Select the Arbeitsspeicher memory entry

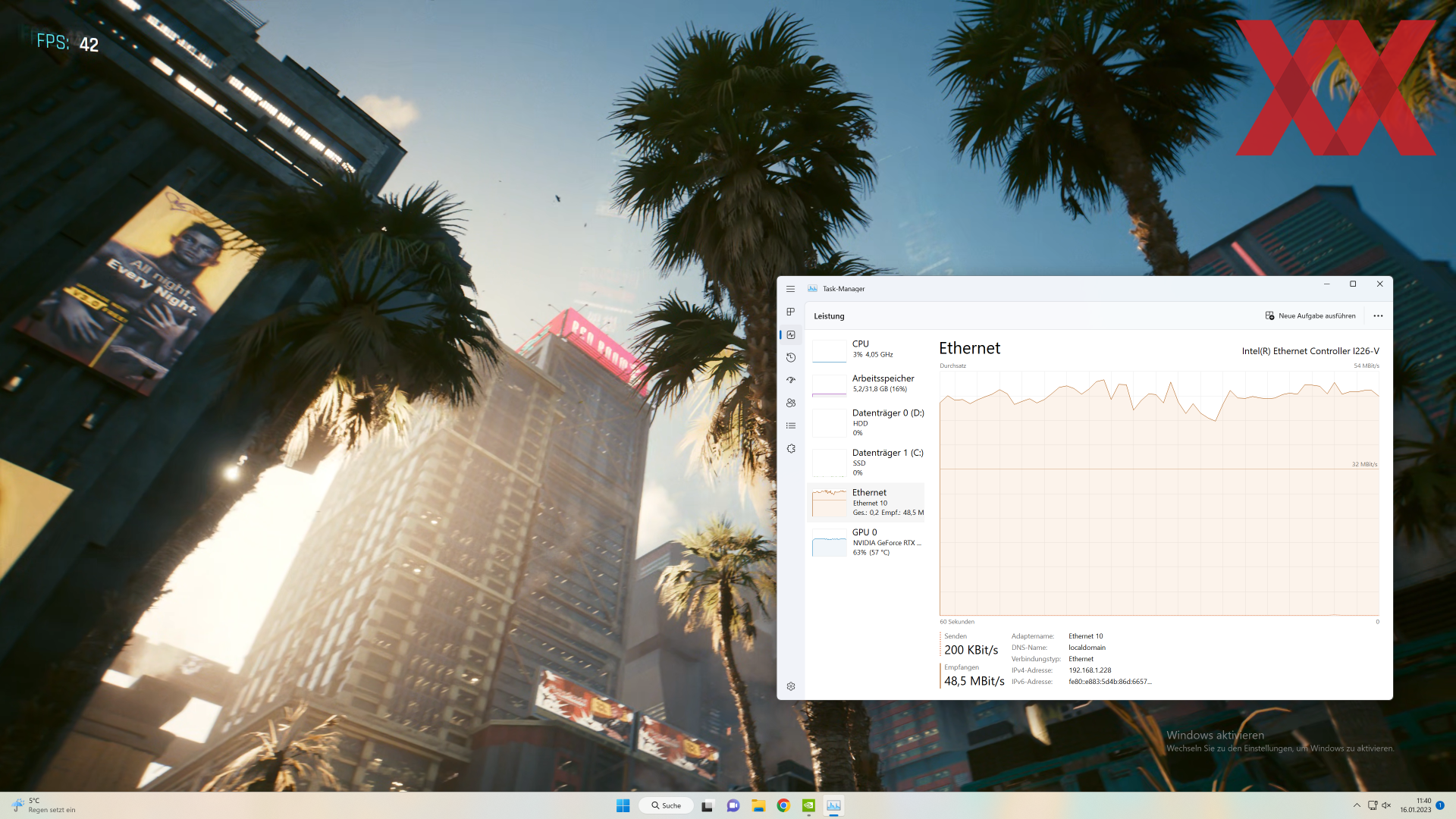point(866,384)
